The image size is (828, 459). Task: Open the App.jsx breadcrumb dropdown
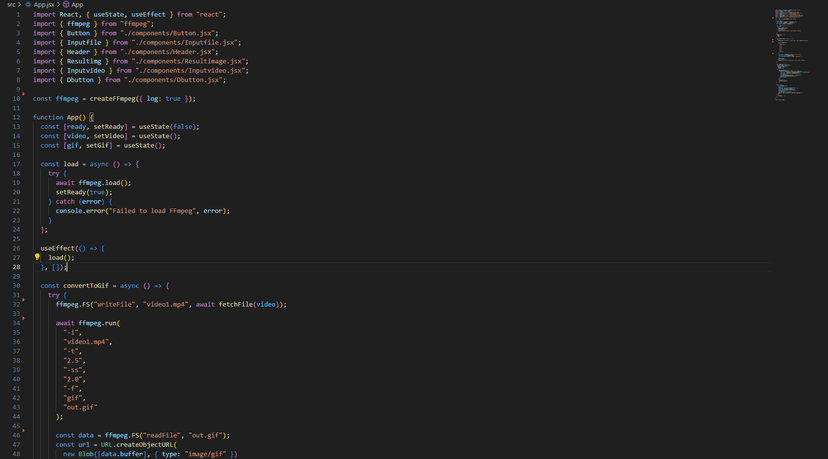pyautogui.click(x=44, y=5)
